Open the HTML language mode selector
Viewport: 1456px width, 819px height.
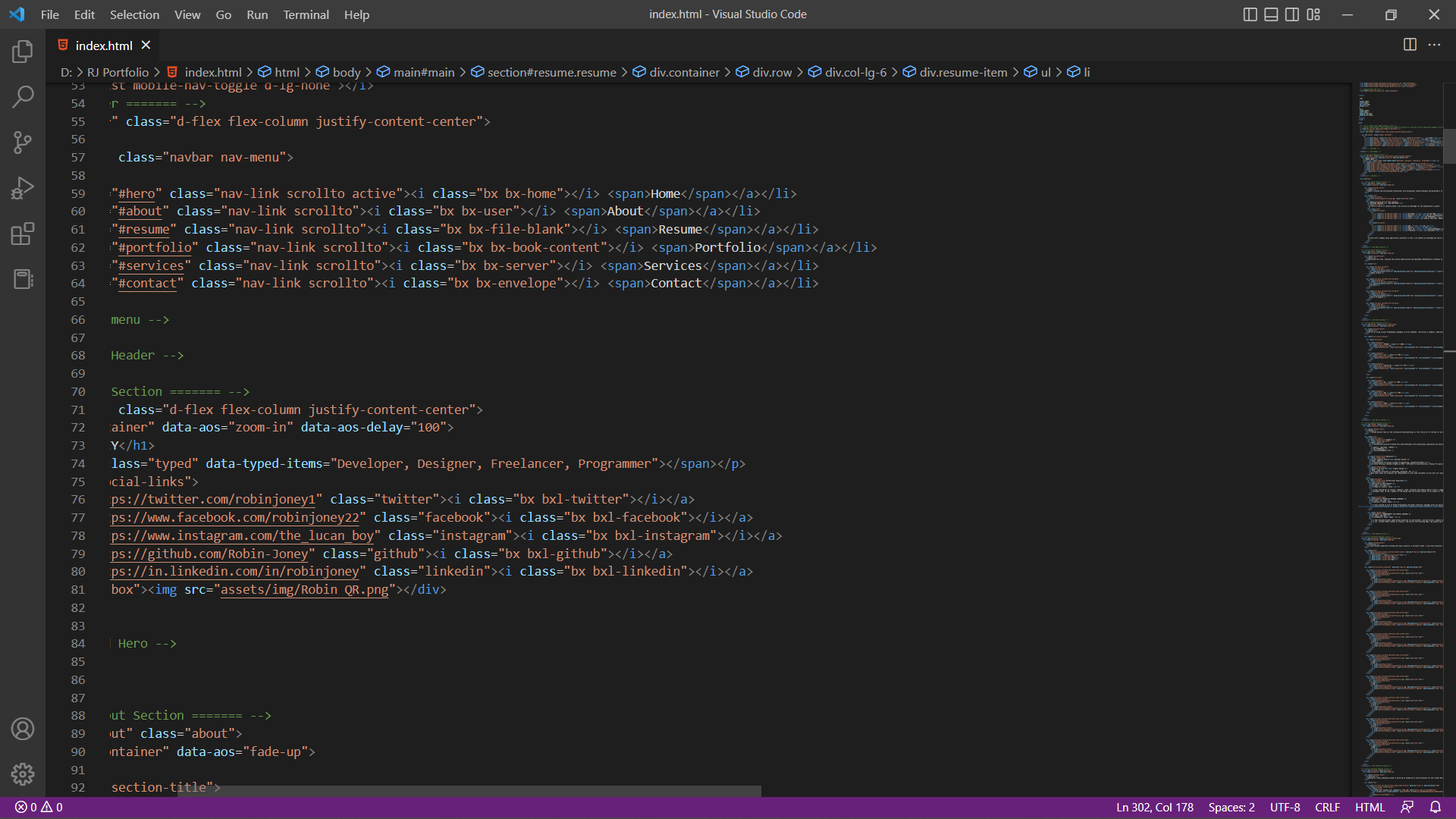[1370, 807]
